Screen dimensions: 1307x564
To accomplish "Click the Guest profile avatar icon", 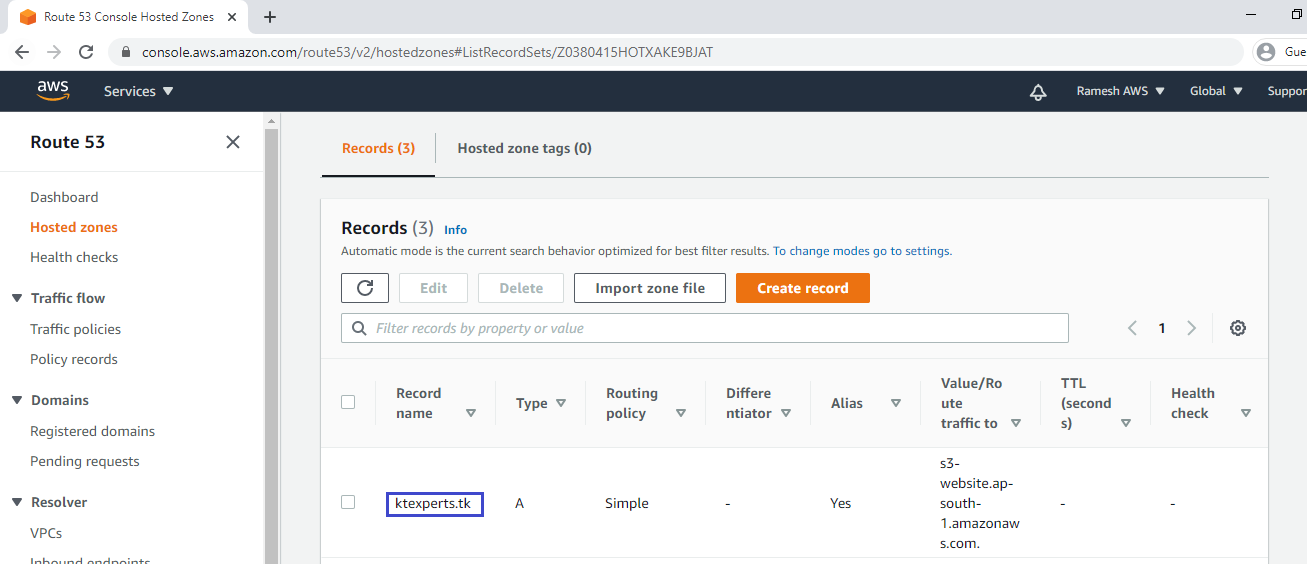I will click(x=1267, y=52).
